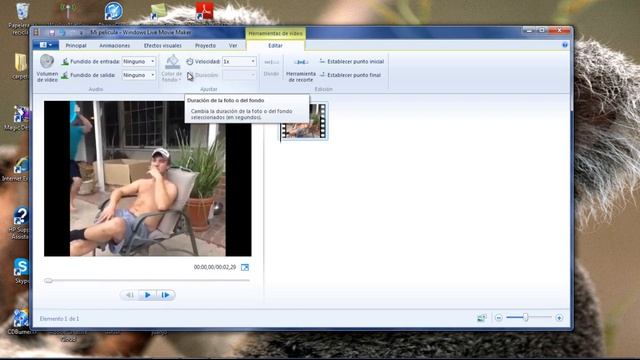The height and width of the screenshot is (360, 640).
Task: Zoom out the timeline with minus button
Action: (499, 318)
